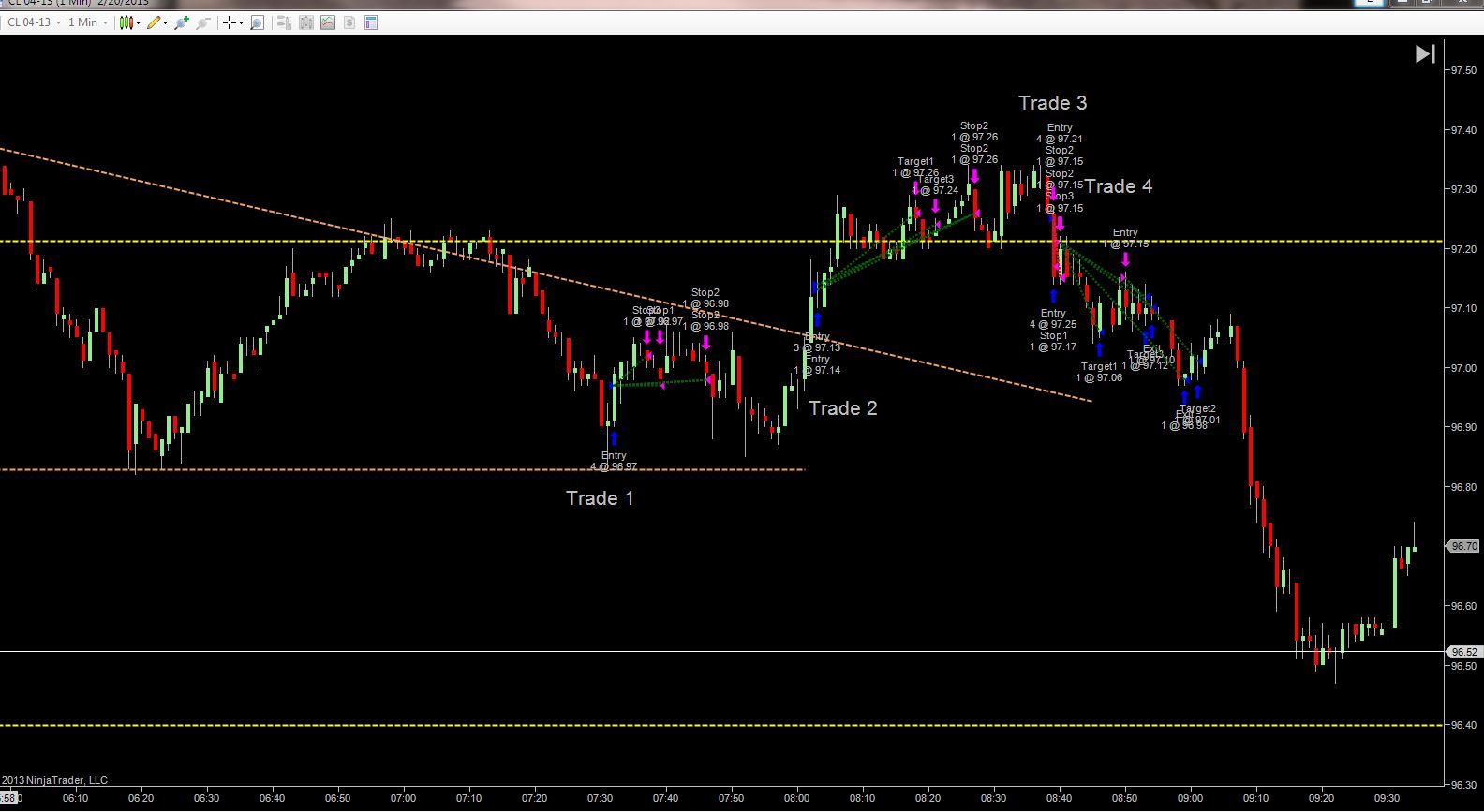
Task: Select the "Trade 1" text label
Action: (x=600, y=498)
